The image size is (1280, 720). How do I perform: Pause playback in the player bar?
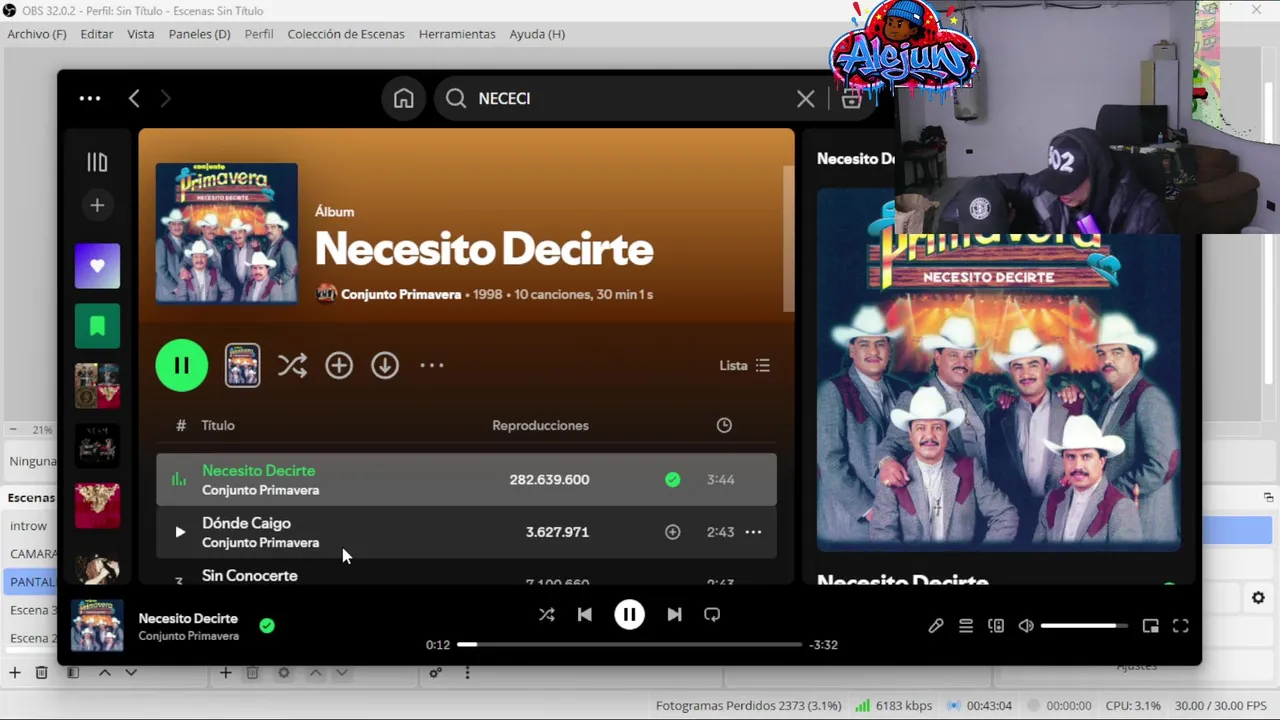coord(629,615)
